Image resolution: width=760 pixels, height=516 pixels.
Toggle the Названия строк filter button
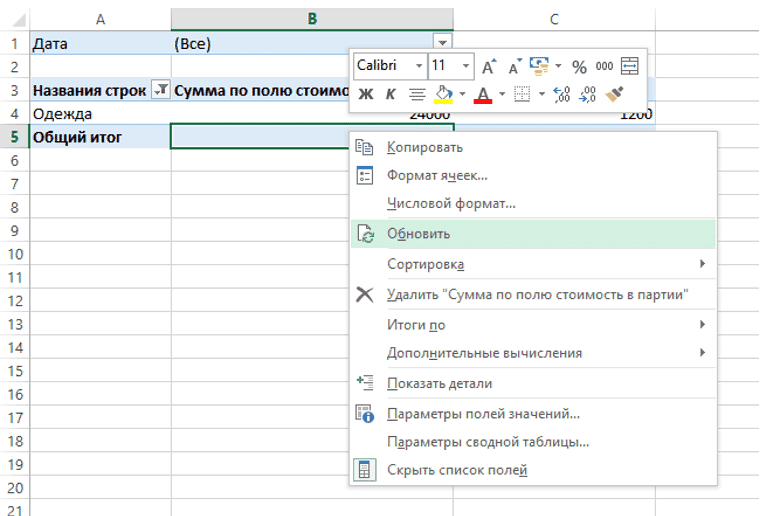[159, 90]
